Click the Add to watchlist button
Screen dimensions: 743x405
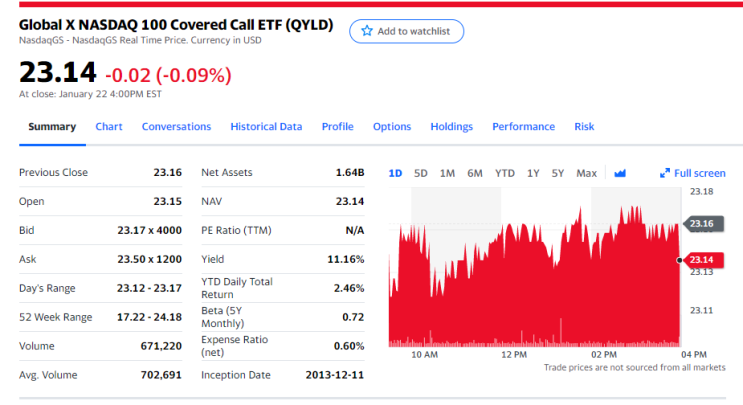coord(407,31)
